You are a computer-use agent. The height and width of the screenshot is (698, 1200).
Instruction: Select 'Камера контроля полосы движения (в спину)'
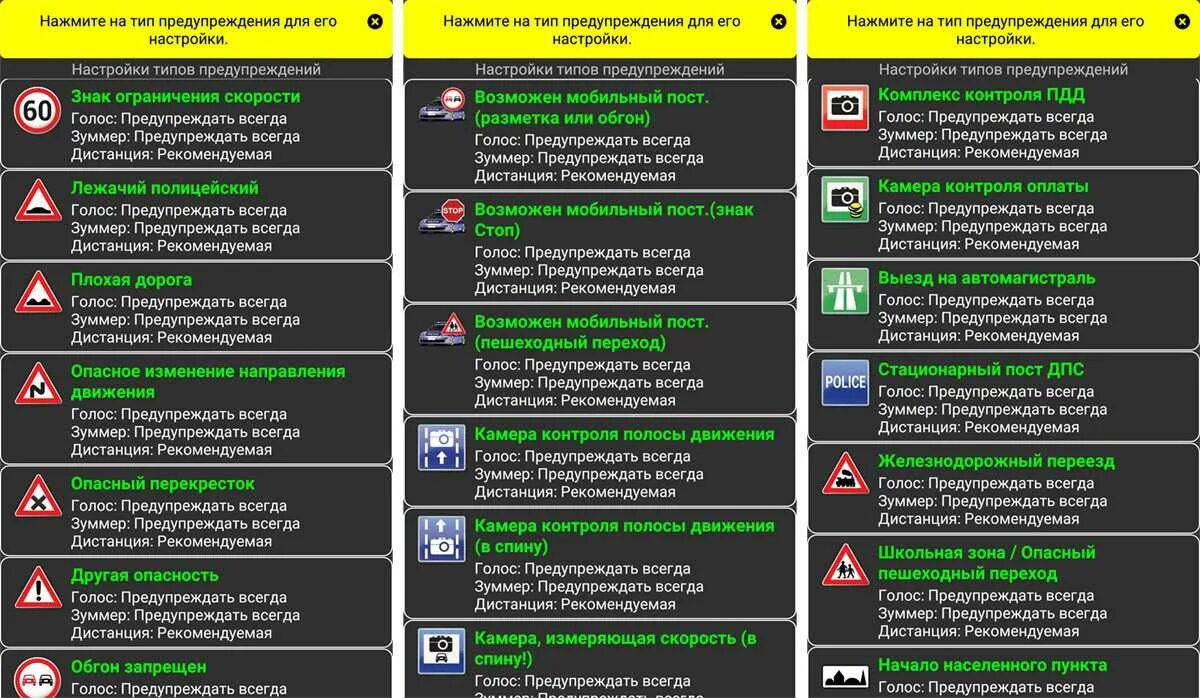tap(600, 564)
